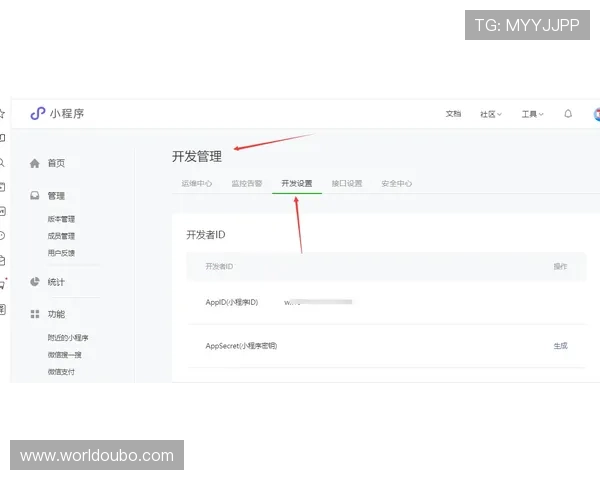This screenshot has width=600, height=480.
Task: Select 功能 in sidebar
Action: point(56,314)
